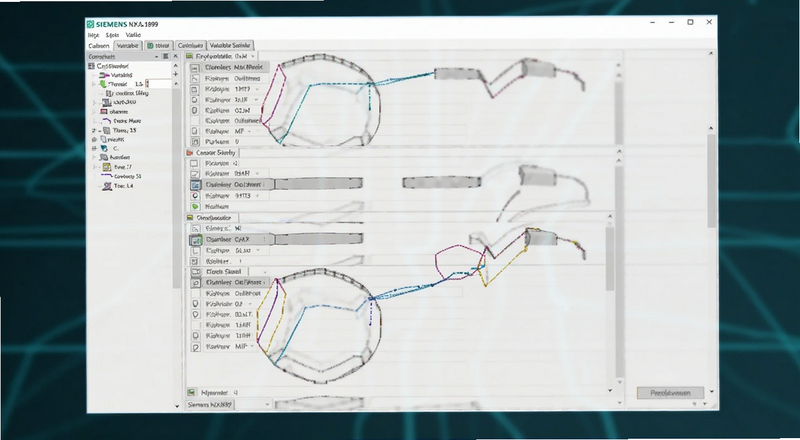Screen dimensions: 800x440
Task: Open the top section header dropdown
Action: [x=253, y=56]
